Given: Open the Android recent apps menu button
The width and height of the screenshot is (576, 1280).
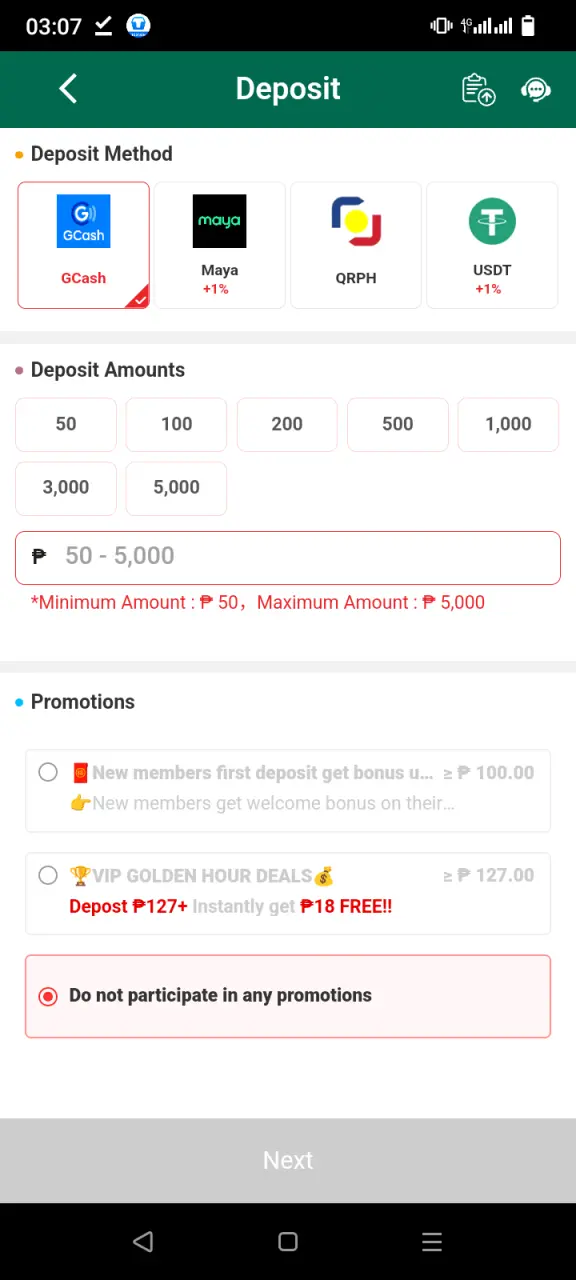Looking at the screenshot, I should 432,1241.
